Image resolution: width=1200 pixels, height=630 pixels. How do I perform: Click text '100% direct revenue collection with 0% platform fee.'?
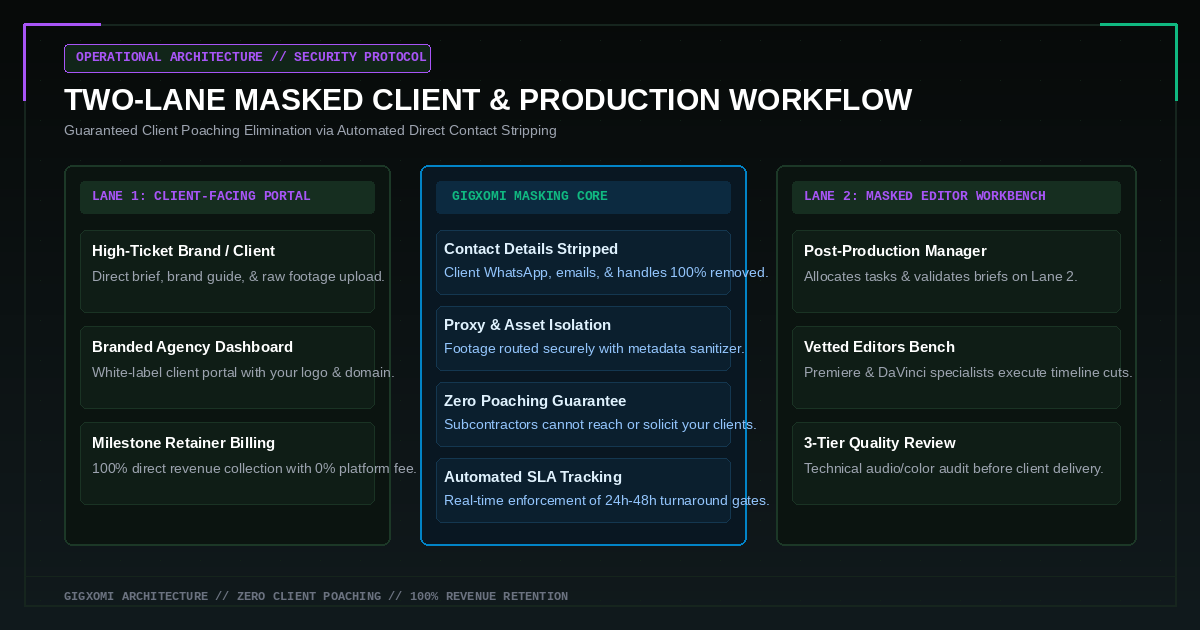[254, 469]
